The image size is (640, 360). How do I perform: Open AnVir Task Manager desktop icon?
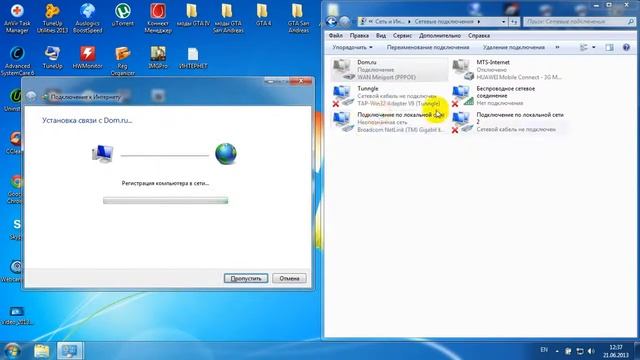(17, 19)
